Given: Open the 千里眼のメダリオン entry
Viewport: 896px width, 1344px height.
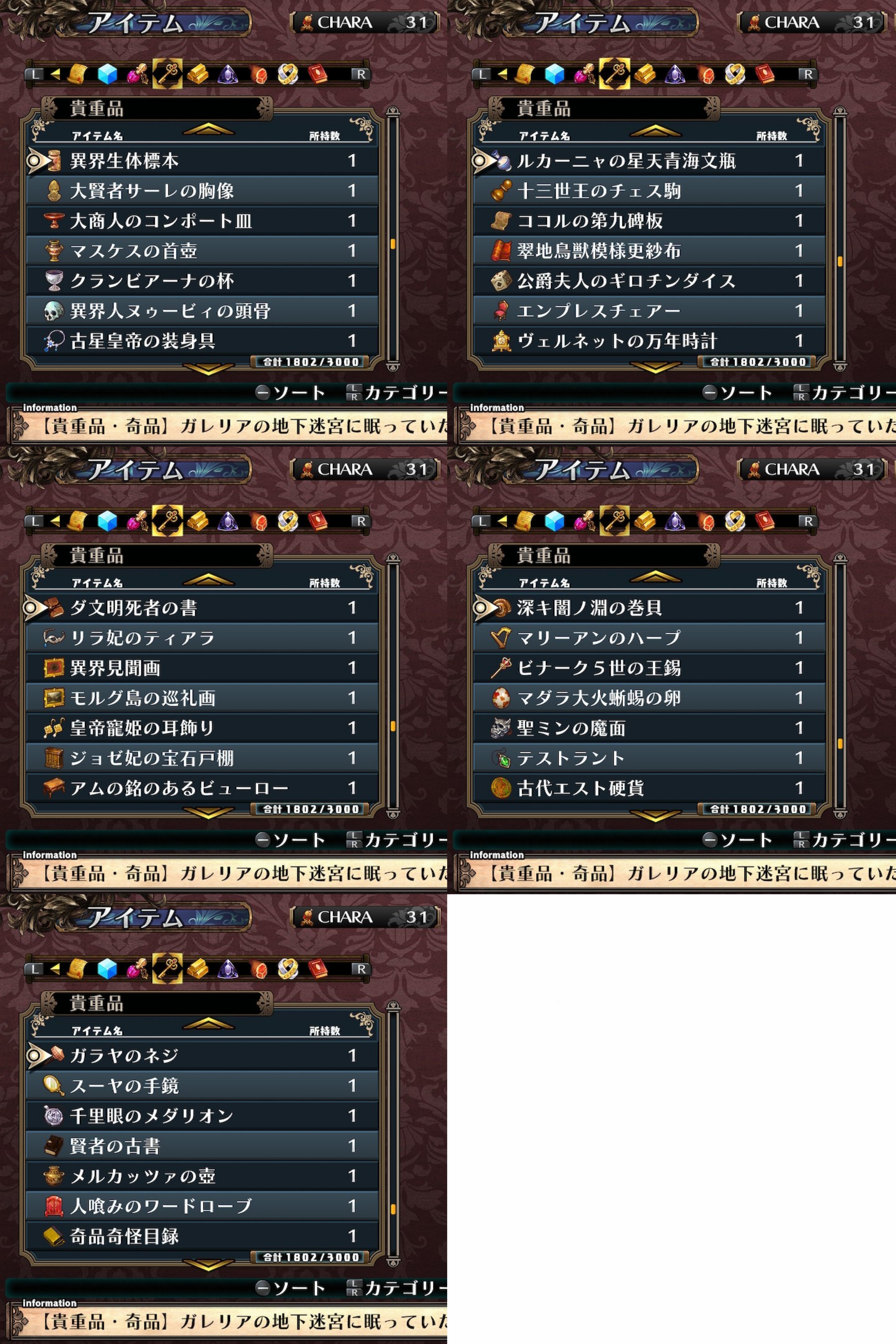Looking at the screenshot, I should click(x=202, y=1115).
